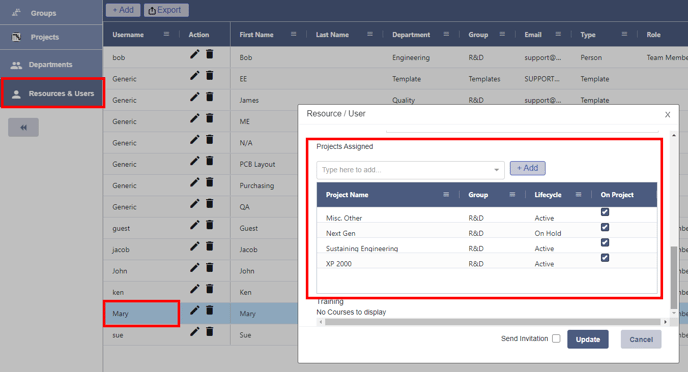Delete the Generic Purchasing row
The image size is (688, 372).
click(x=210, y=182)
